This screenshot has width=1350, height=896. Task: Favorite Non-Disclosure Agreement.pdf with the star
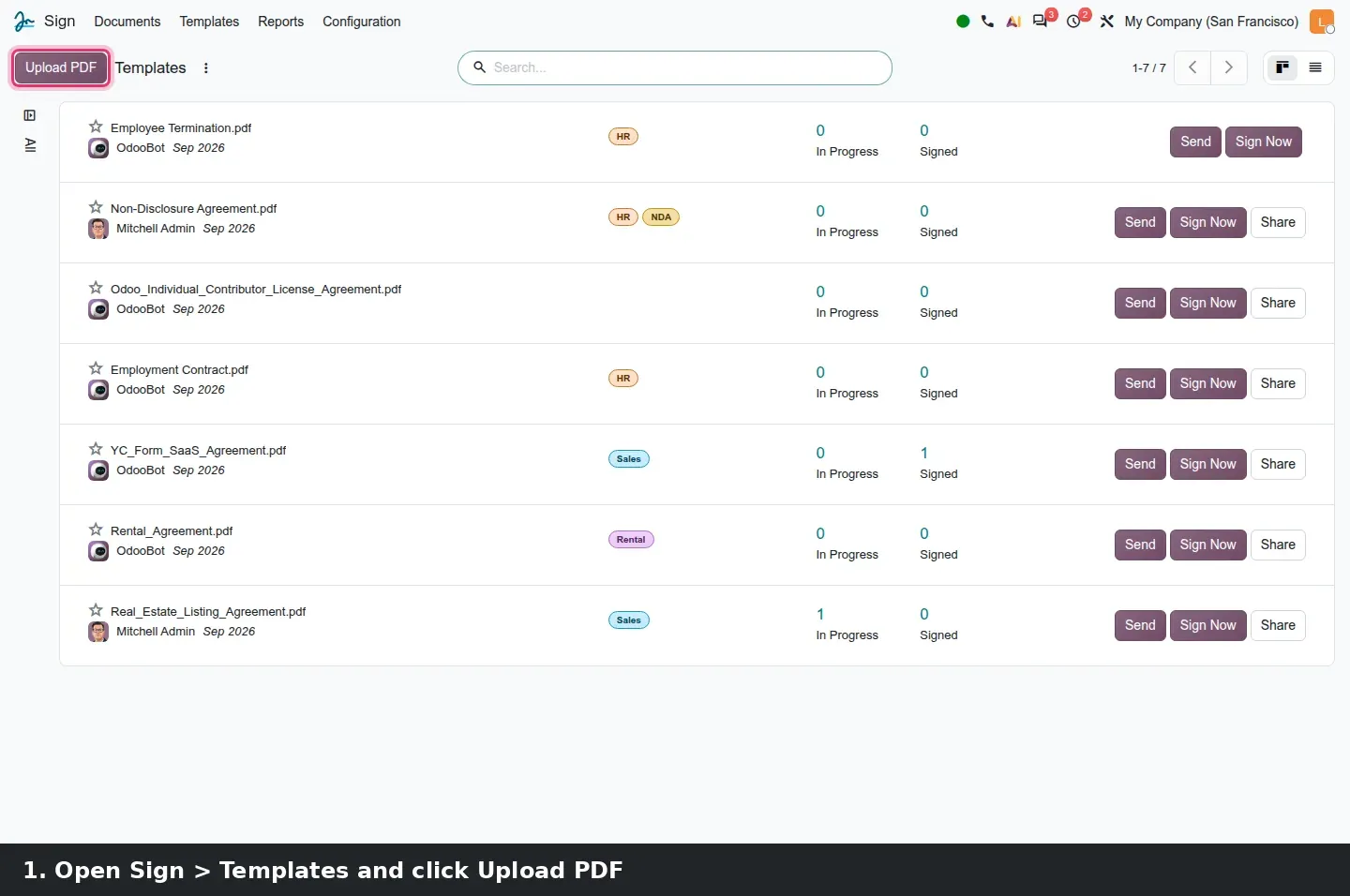tap(96, 207)
